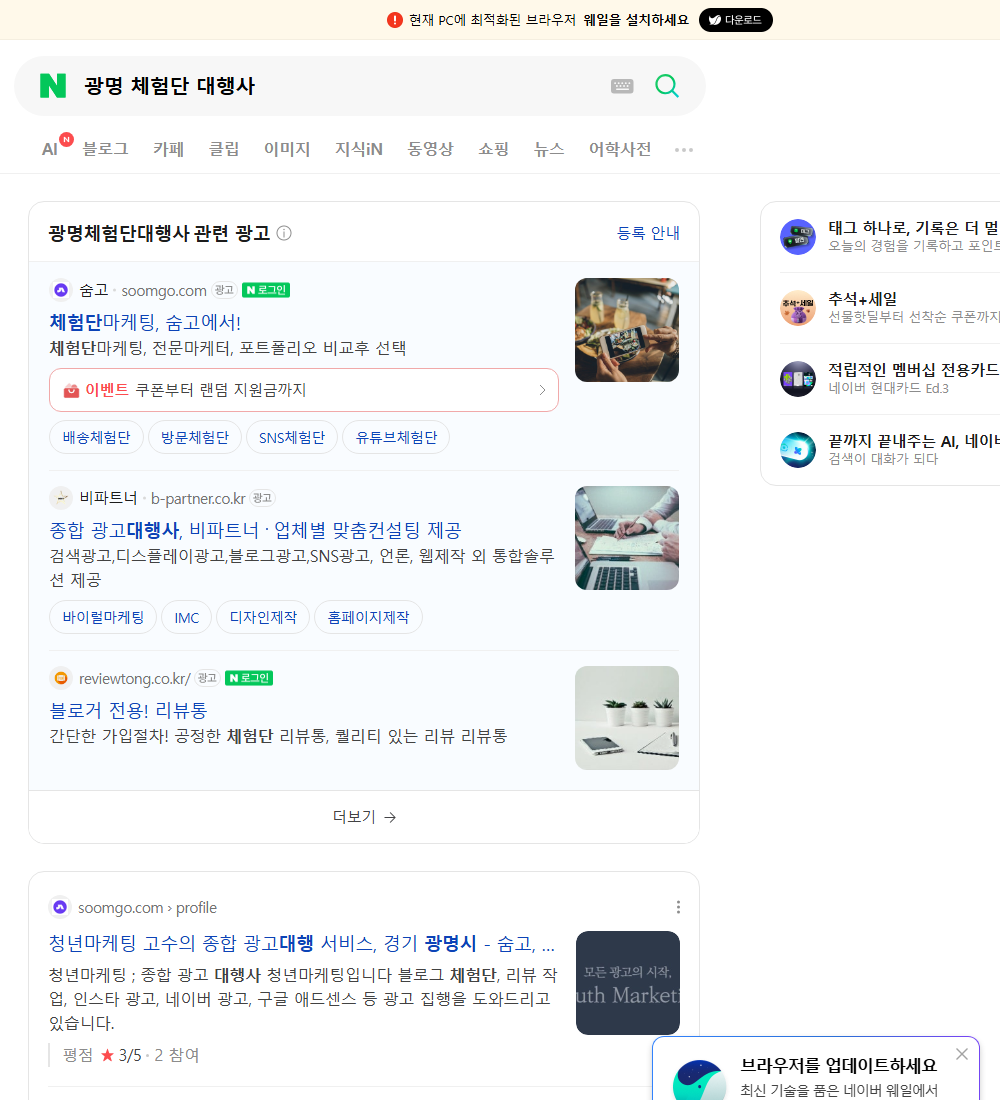The height and width of the screenshot is (1100, 1000).
Task: Click the 태그 하나로 promo round icon
Action: tap(798, 236)
